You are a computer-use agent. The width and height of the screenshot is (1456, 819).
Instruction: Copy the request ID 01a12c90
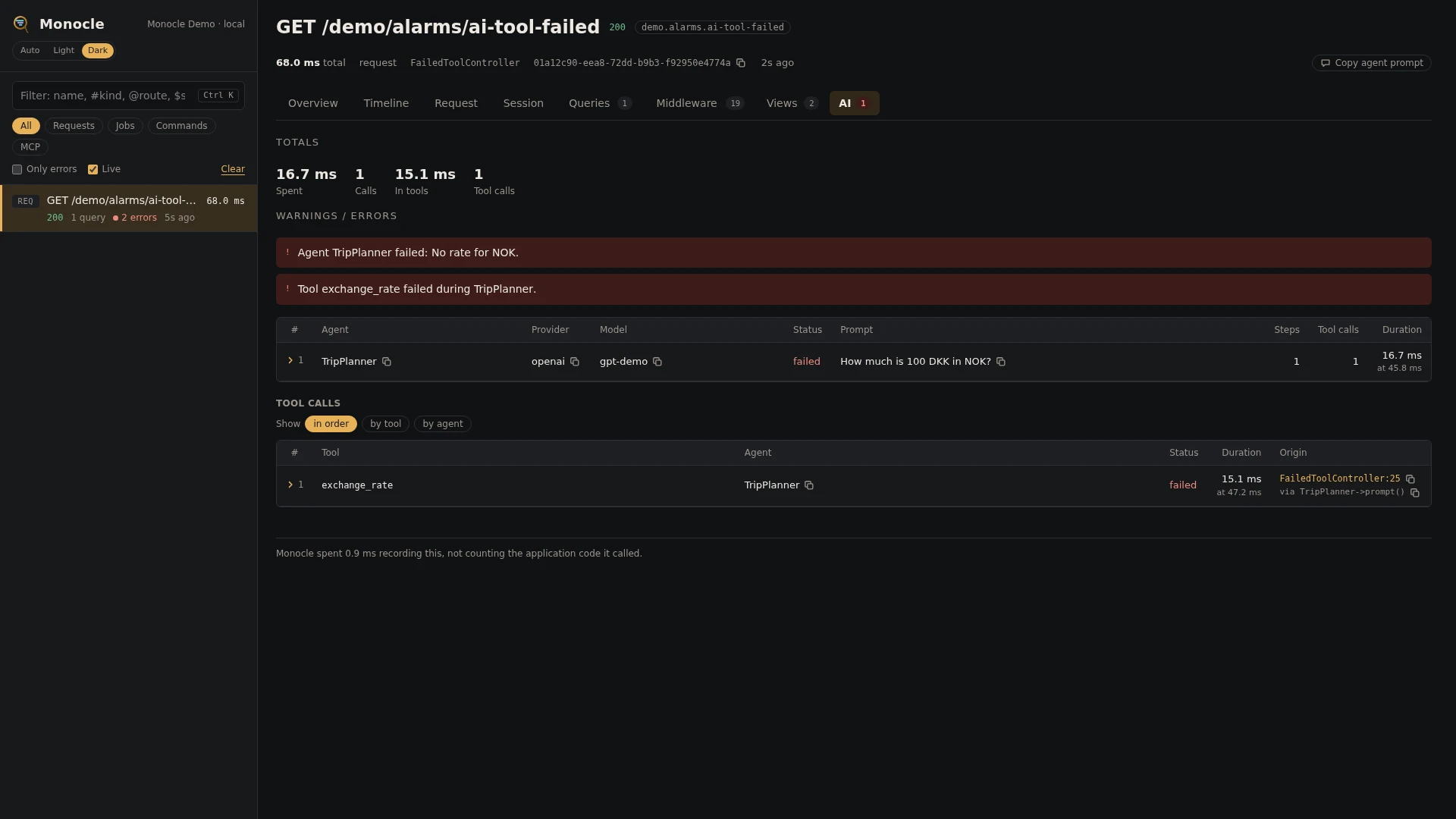coord(741,63)
